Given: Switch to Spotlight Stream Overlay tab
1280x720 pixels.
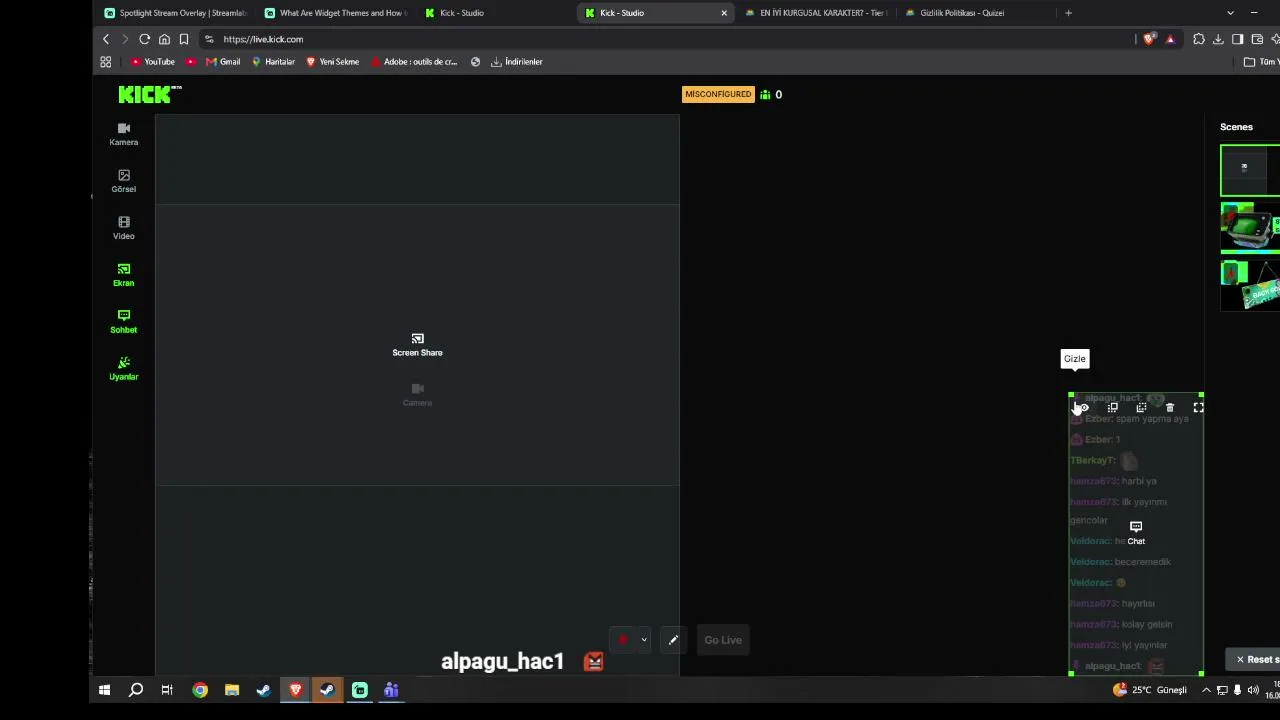Looking at the screenshot, I should pyautogui.click(x=175, y=13).
